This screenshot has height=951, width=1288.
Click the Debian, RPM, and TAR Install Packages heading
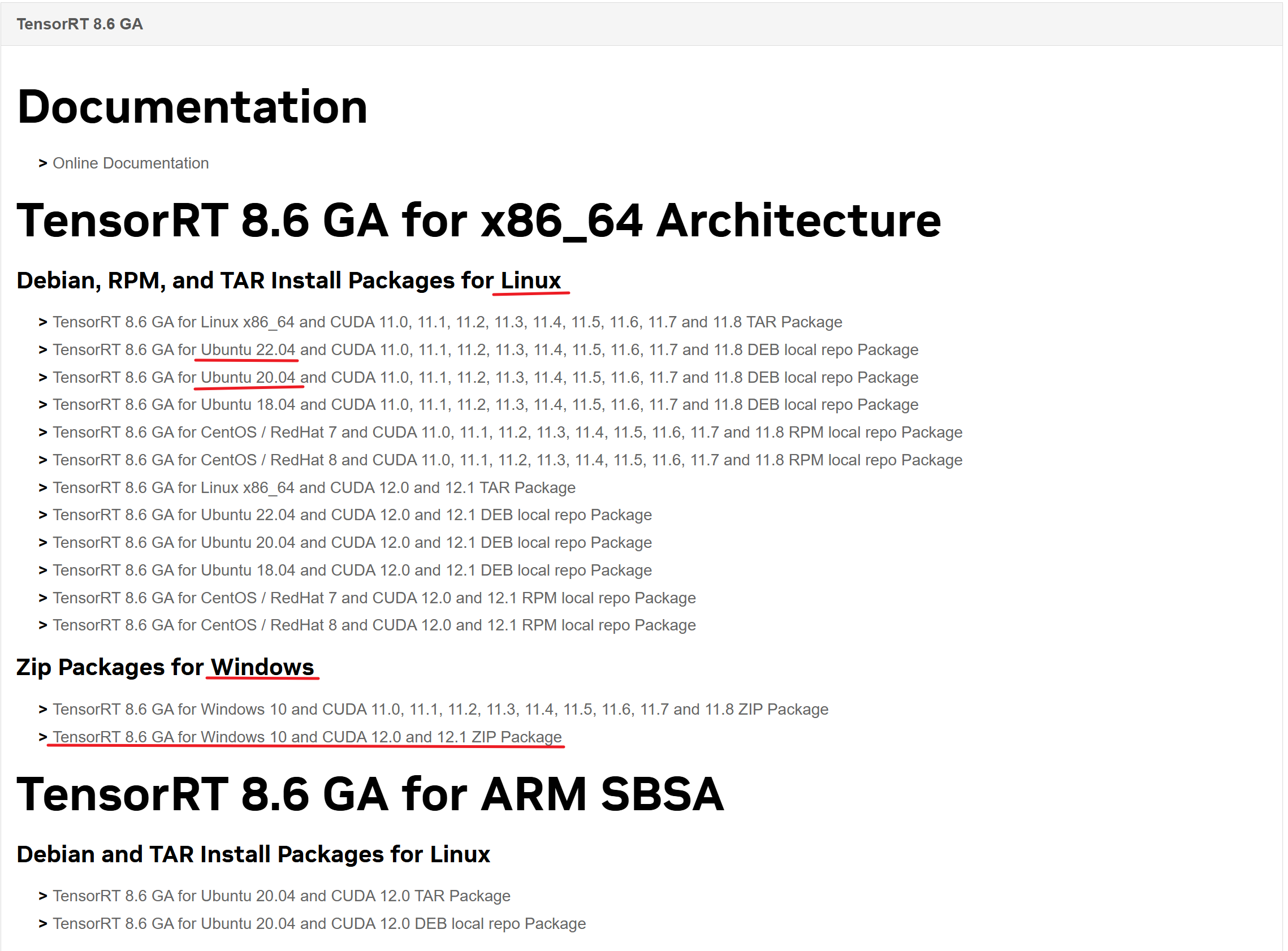coord(288,281)
